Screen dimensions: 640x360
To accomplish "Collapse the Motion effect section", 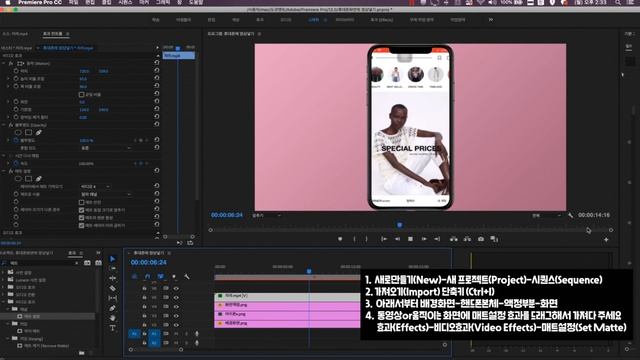I will (4, 63).
